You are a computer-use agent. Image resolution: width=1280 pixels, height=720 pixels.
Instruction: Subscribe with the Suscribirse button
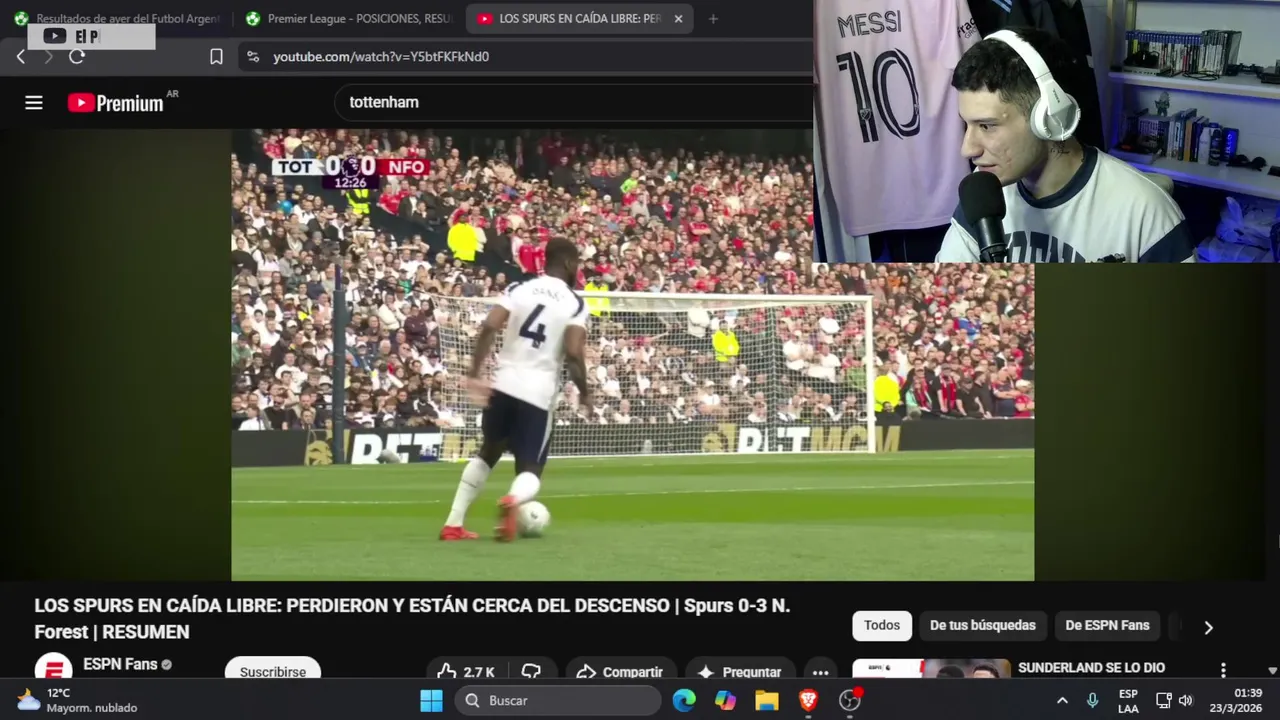point(272,672)
